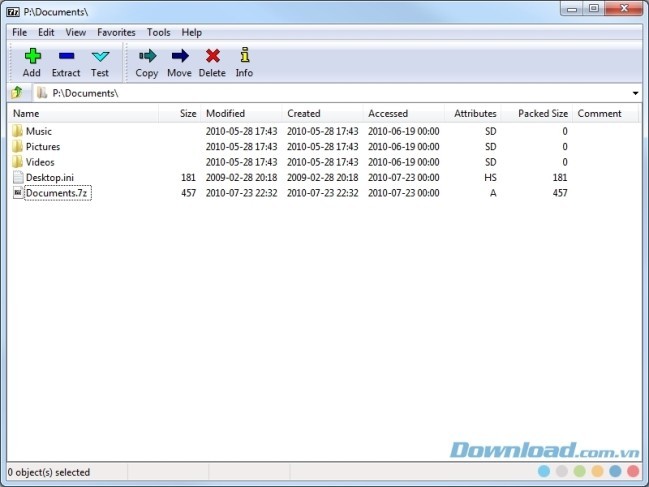Viewport: 649px width, 487px height.
Task: Click the A attribute of Documents.7z
Action: (x=493, y=193)
